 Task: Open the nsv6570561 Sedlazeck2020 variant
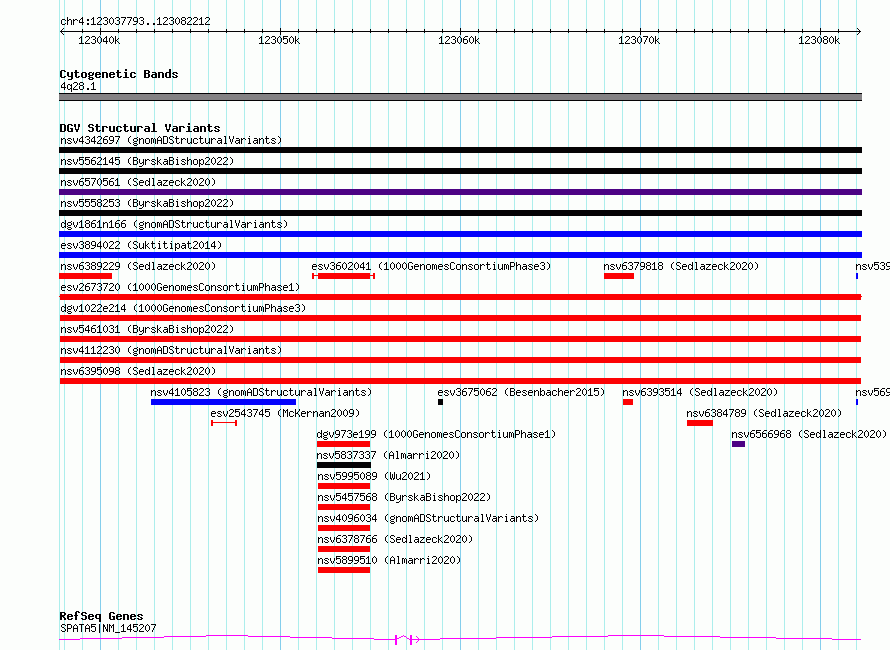click(138, 182)
